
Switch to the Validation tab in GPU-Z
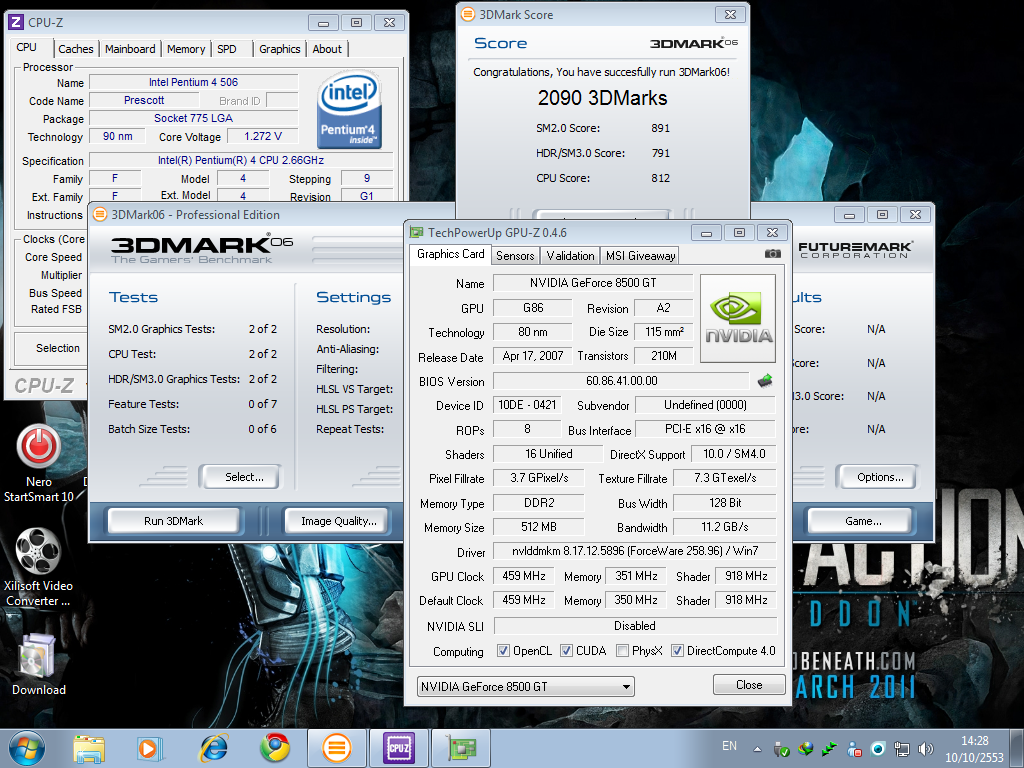pyautogui.click(x=571, y=256)
